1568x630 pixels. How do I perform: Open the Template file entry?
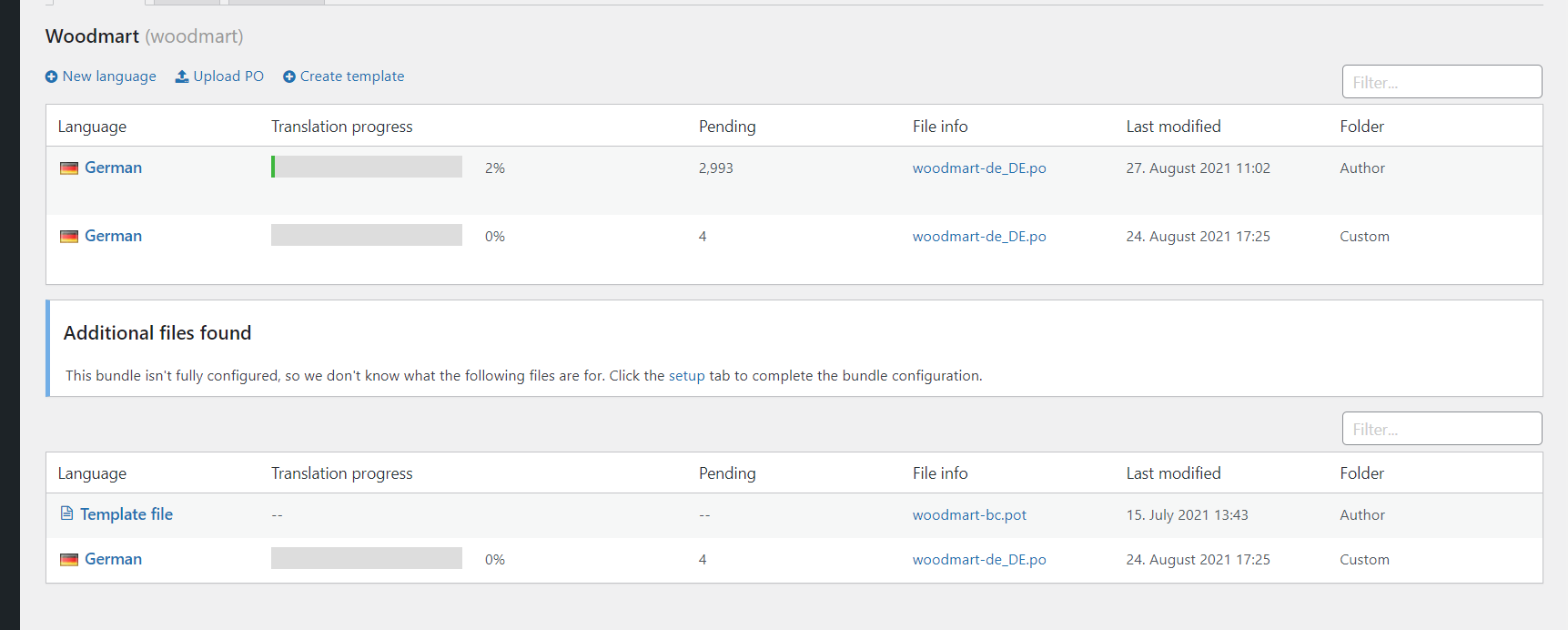[126, 514]
